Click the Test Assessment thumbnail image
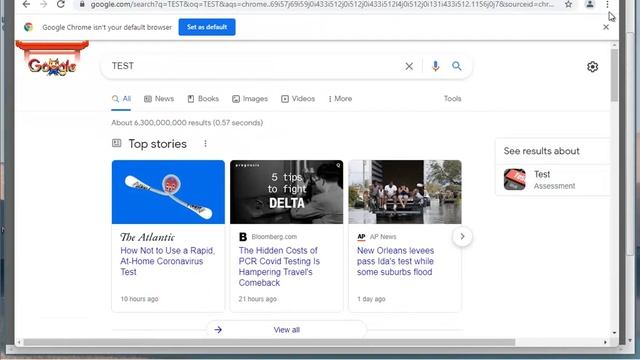This screenshot has height=360, width=640. pos(514,180)
